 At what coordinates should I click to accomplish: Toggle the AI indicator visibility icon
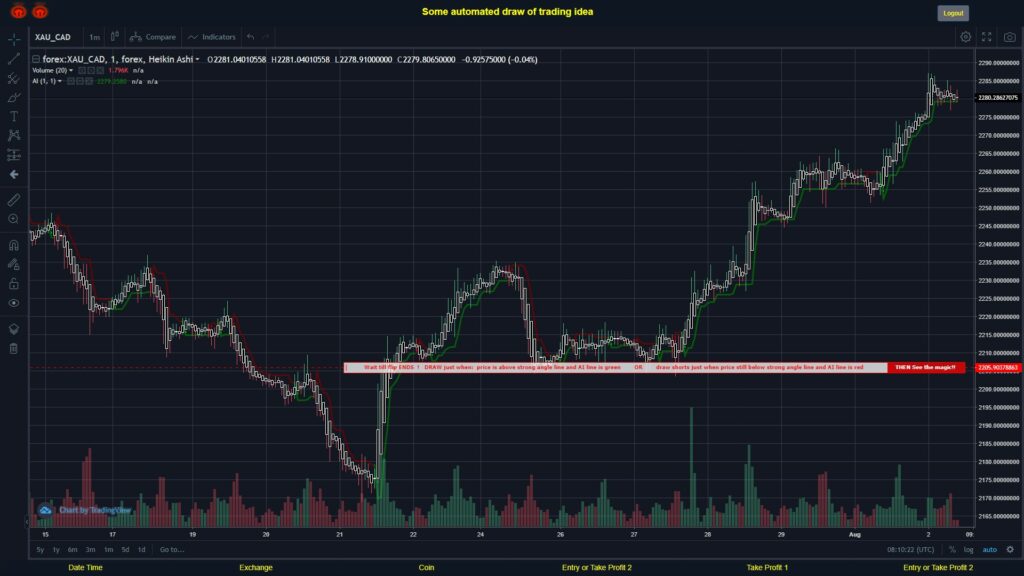click(x=71, y=82)
